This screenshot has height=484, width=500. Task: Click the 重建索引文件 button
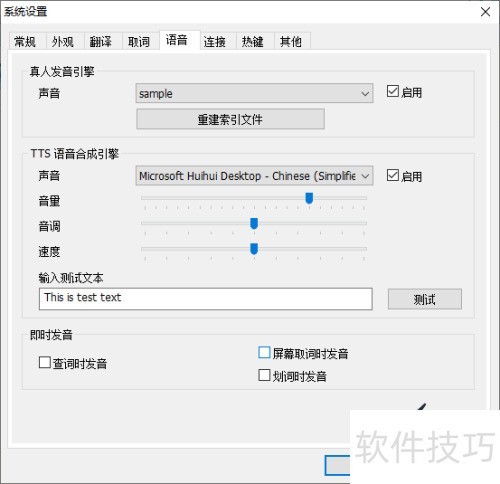pos(230,119)
